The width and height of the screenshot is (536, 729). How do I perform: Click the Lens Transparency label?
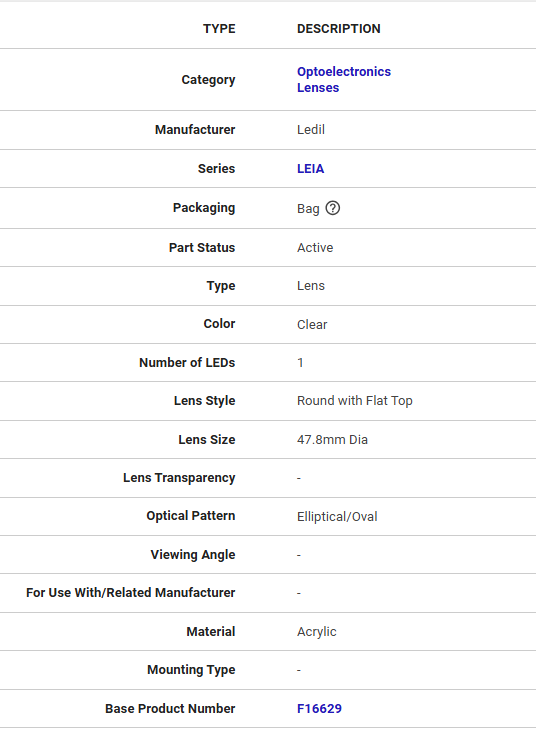coord(179,478)
